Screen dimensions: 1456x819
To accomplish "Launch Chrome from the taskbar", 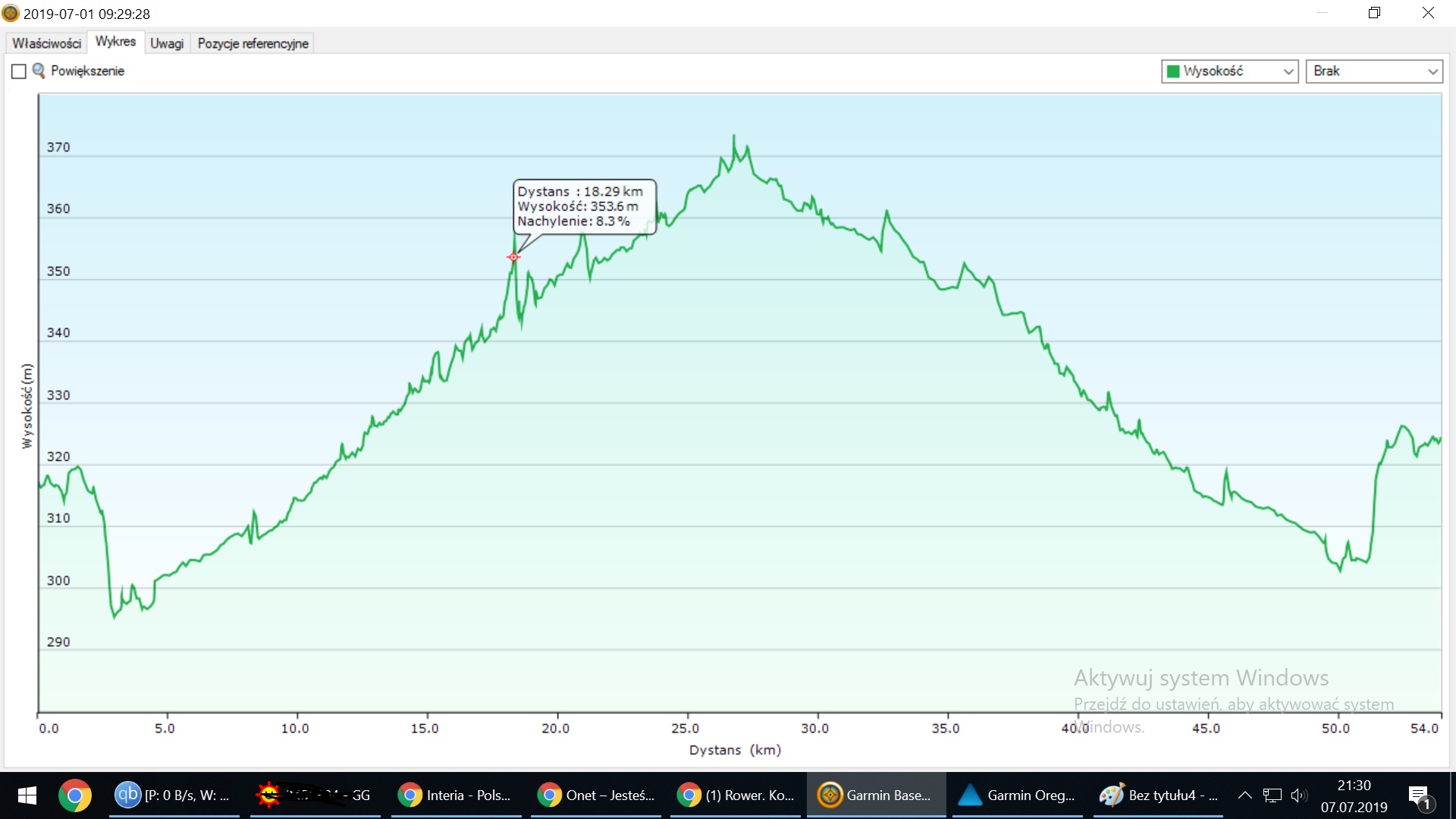I will tap(75, 795).
